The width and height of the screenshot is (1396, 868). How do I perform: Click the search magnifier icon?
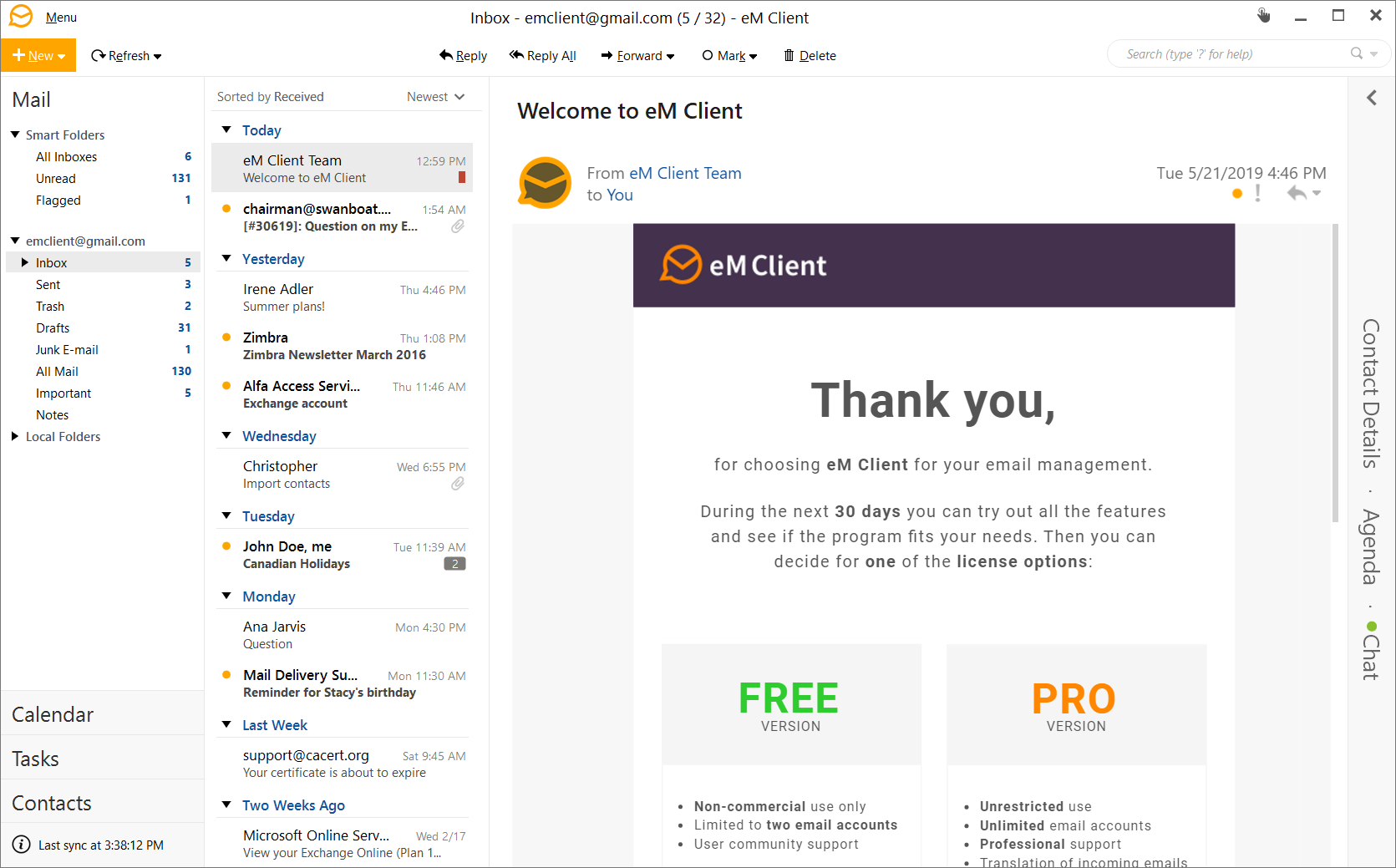(x=1357, y=53)
